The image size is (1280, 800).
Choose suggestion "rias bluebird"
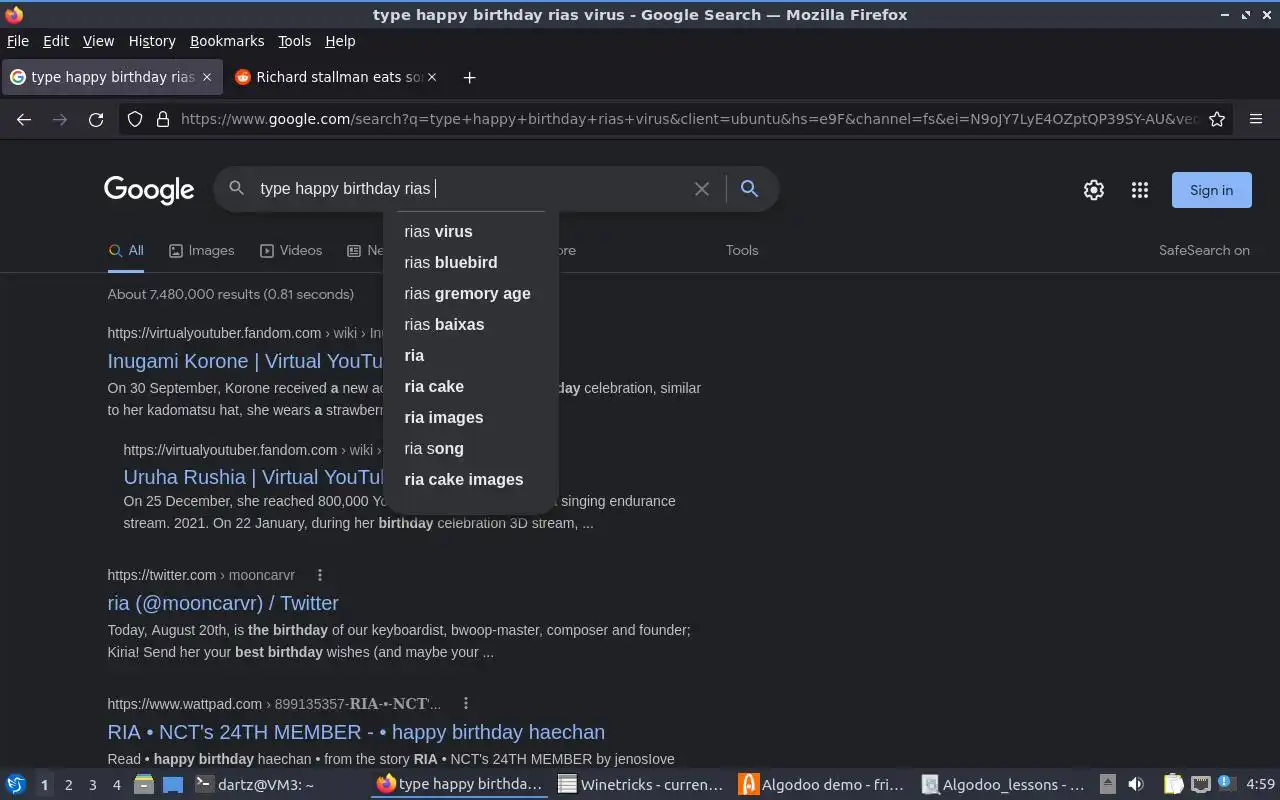pos(470,262)
